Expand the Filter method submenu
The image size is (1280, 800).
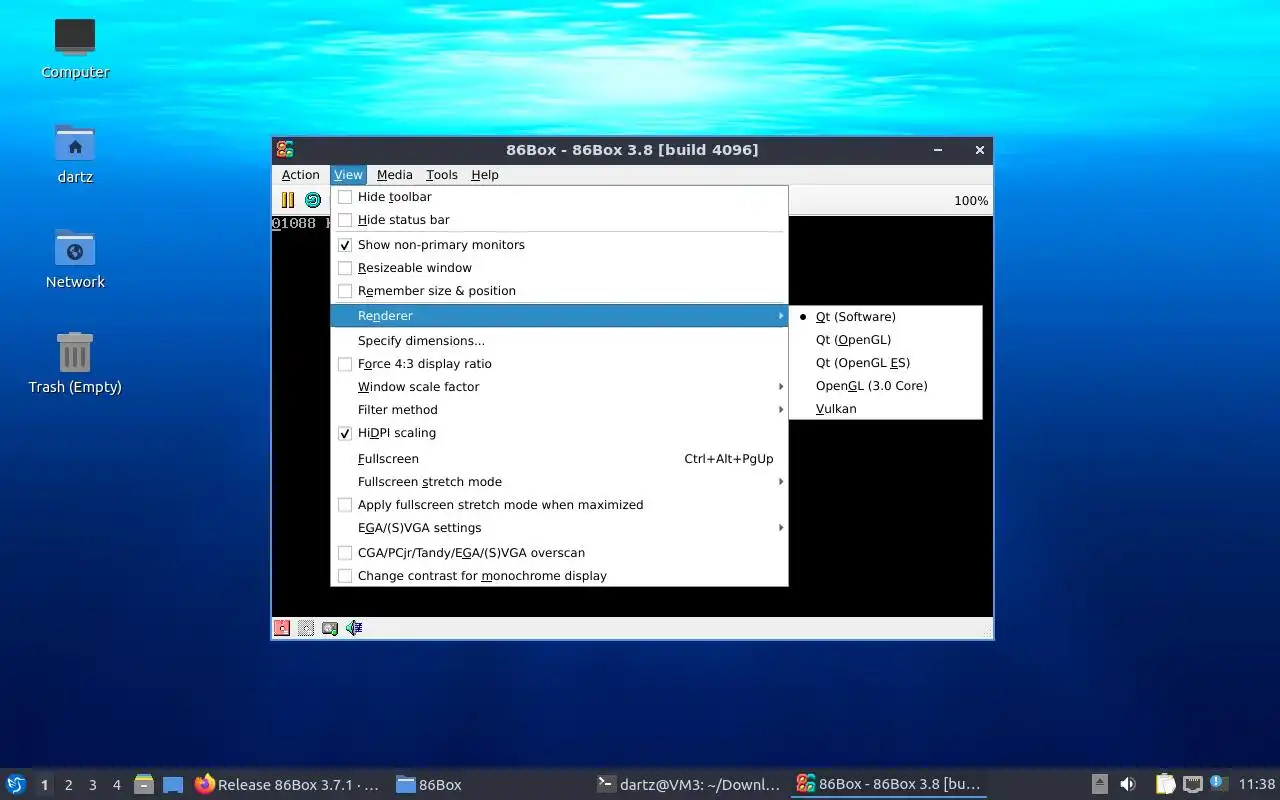tap(559, 410)
